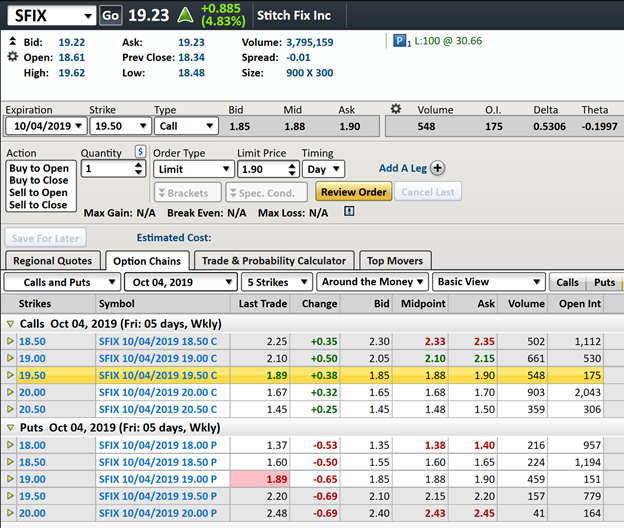
Task: Click the gear icon beside Open price
Action: click(12, 58)
